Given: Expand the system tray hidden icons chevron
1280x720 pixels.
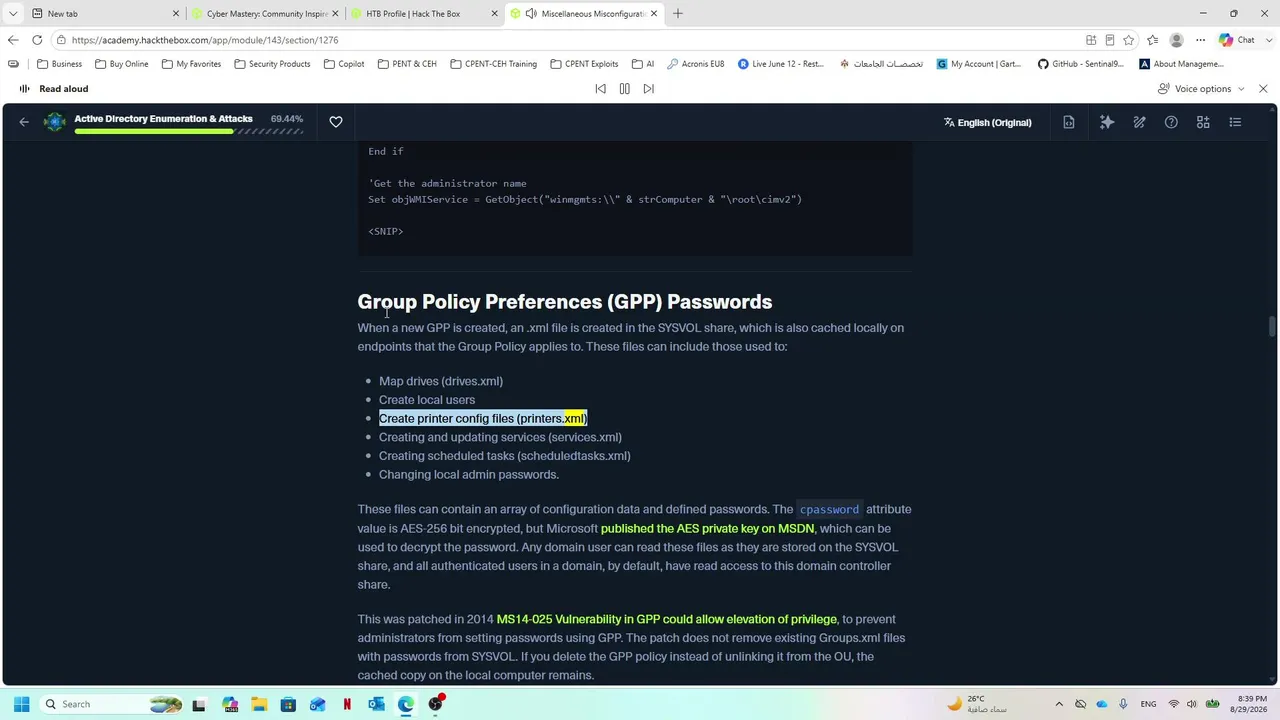Looking at the screenshot, I should [x=1059, y=704].
